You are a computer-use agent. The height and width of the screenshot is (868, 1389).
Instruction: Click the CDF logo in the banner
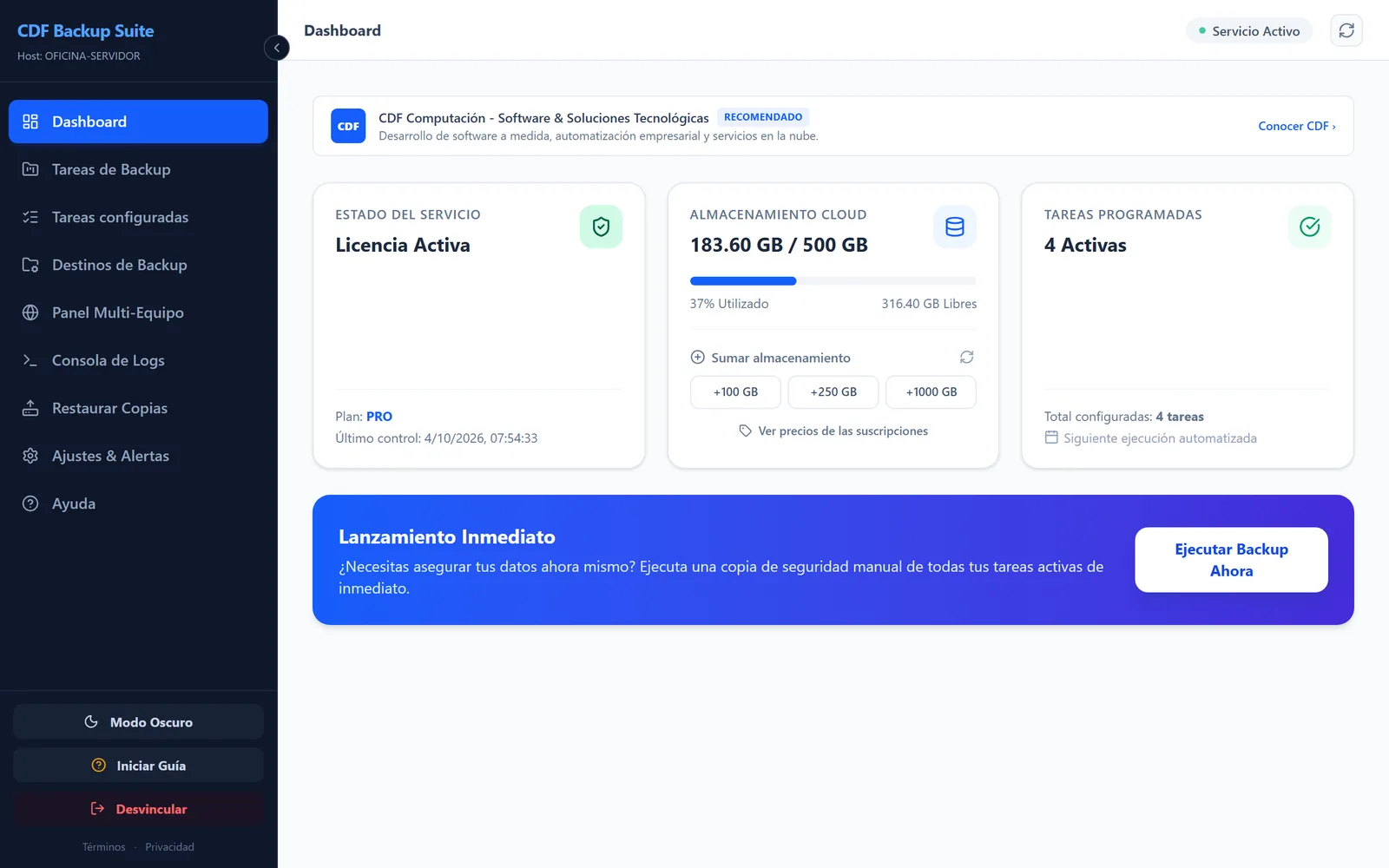(348, 126)
